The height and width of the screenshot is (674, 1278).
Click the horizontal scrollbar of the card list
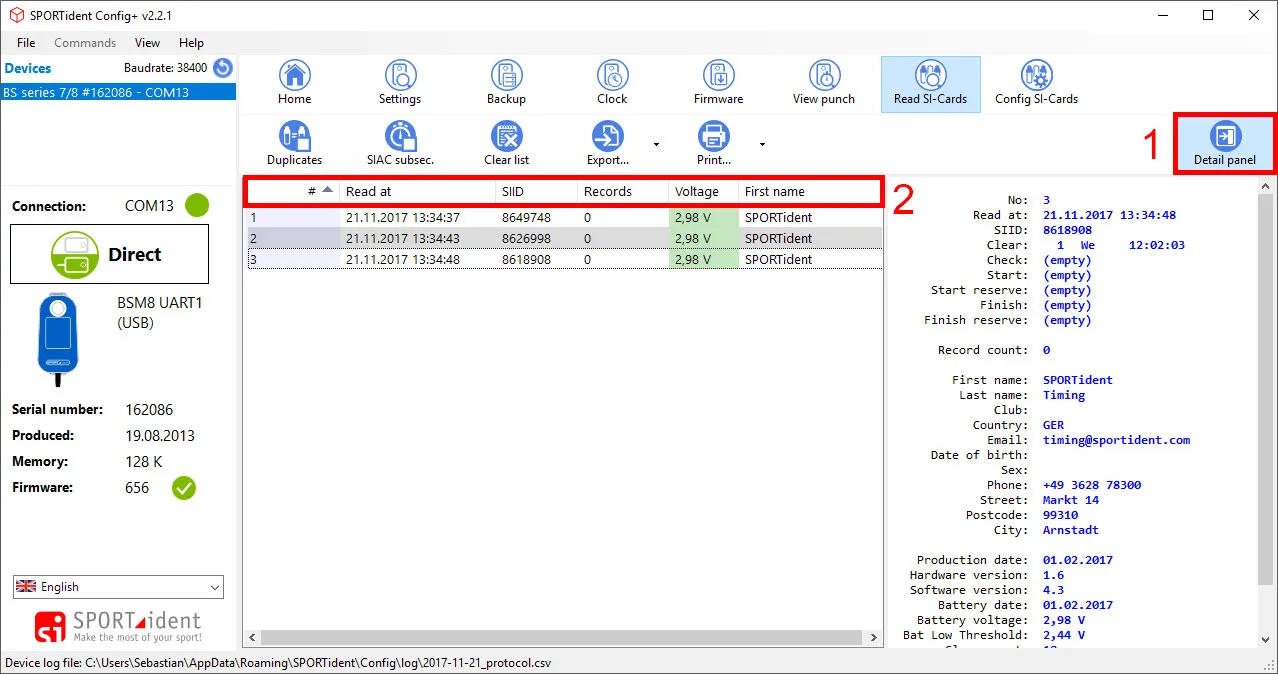coord(563,637)
